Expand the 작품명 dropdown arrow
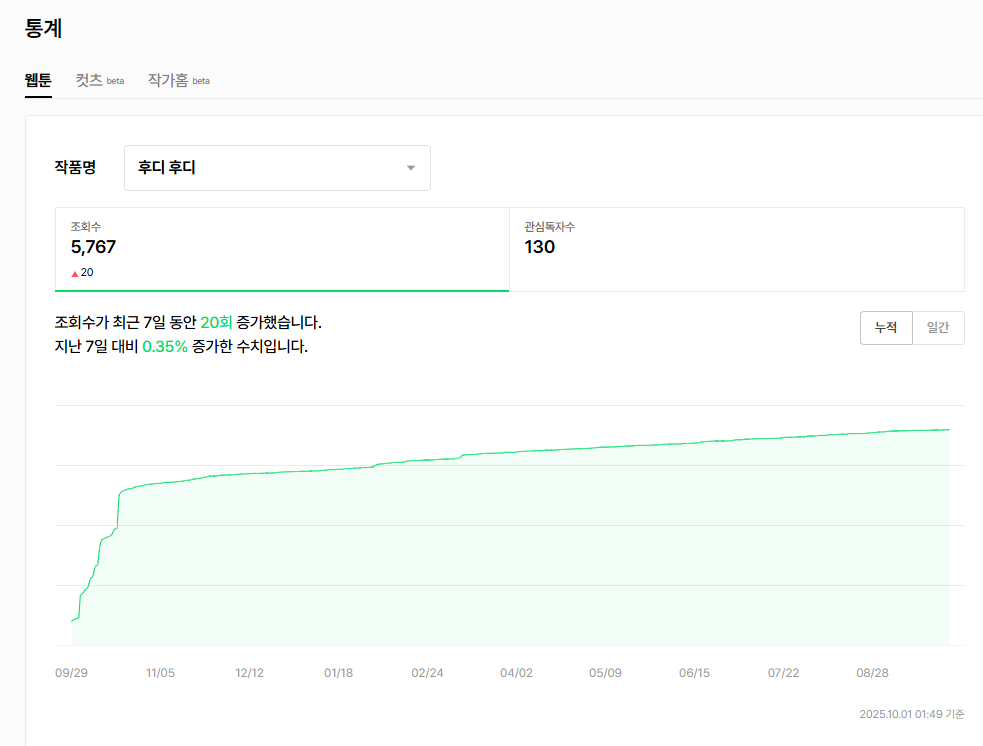This screenshot has height=746, width=983. [410, 168]
